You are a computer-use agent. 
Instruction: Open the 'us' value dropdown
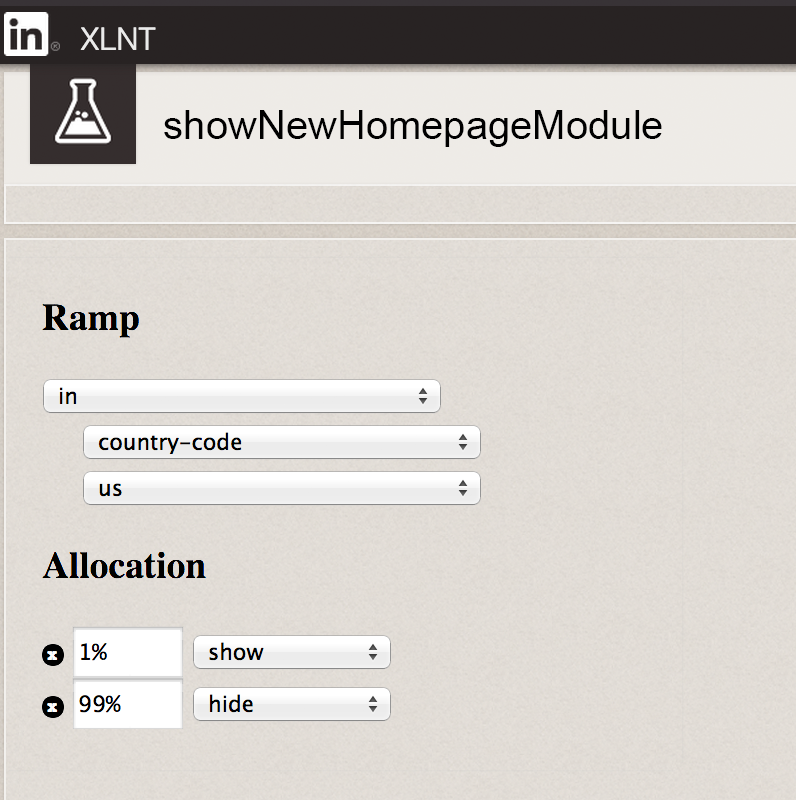(282, 488)
